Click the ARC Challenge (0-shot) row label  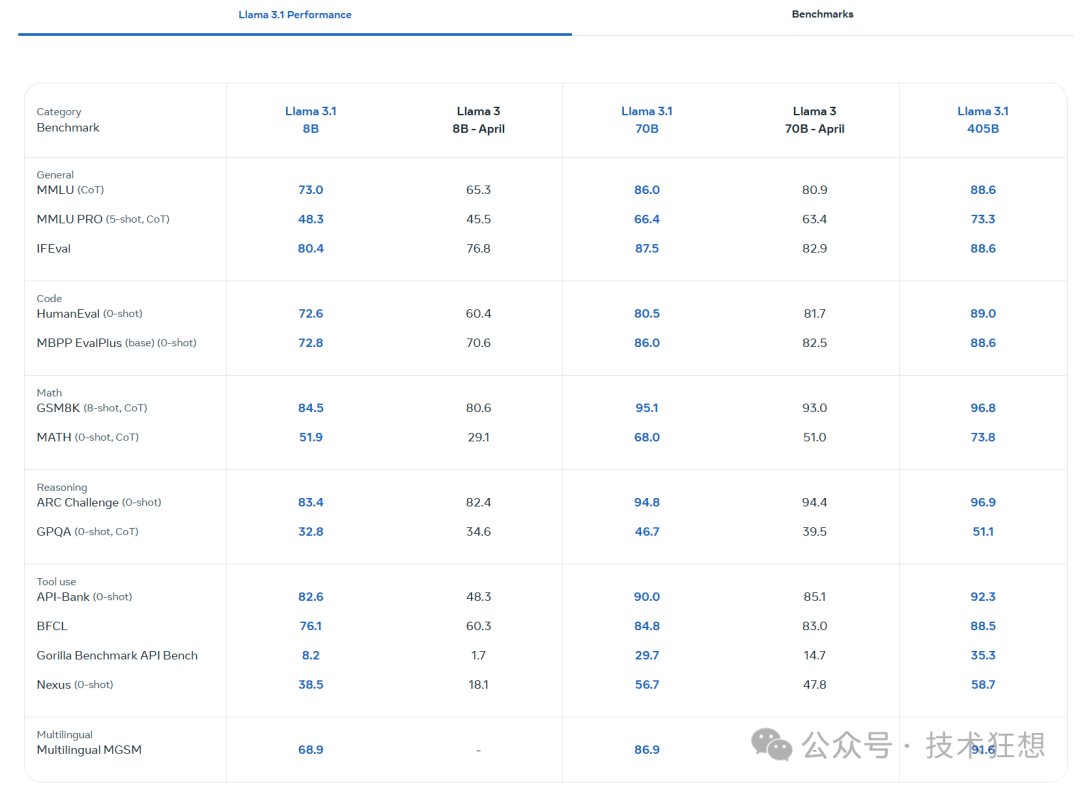[99, 502]
